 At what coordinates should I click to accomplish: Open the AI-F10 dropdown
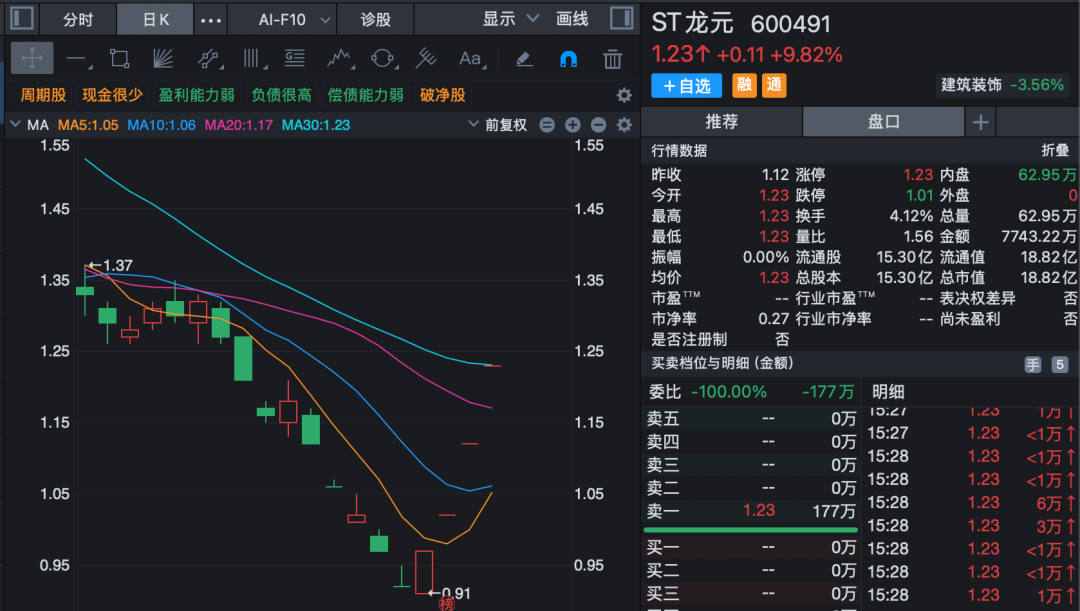pyautogui.click(x=294, y=19)
